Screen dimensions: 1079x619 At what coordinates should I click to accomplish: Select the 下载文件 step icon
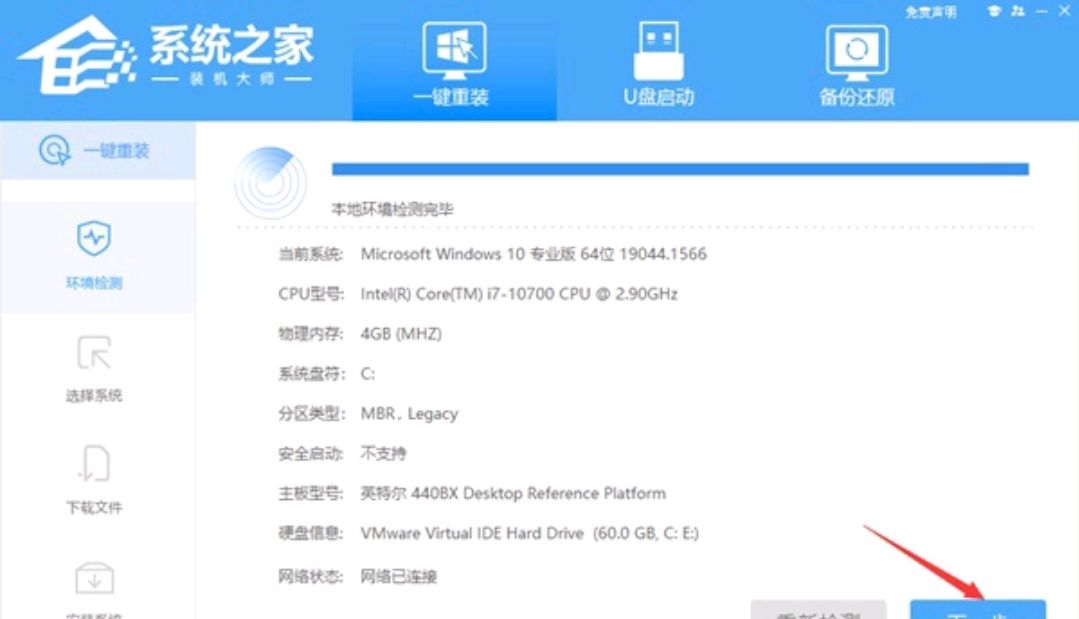point(94,463)
